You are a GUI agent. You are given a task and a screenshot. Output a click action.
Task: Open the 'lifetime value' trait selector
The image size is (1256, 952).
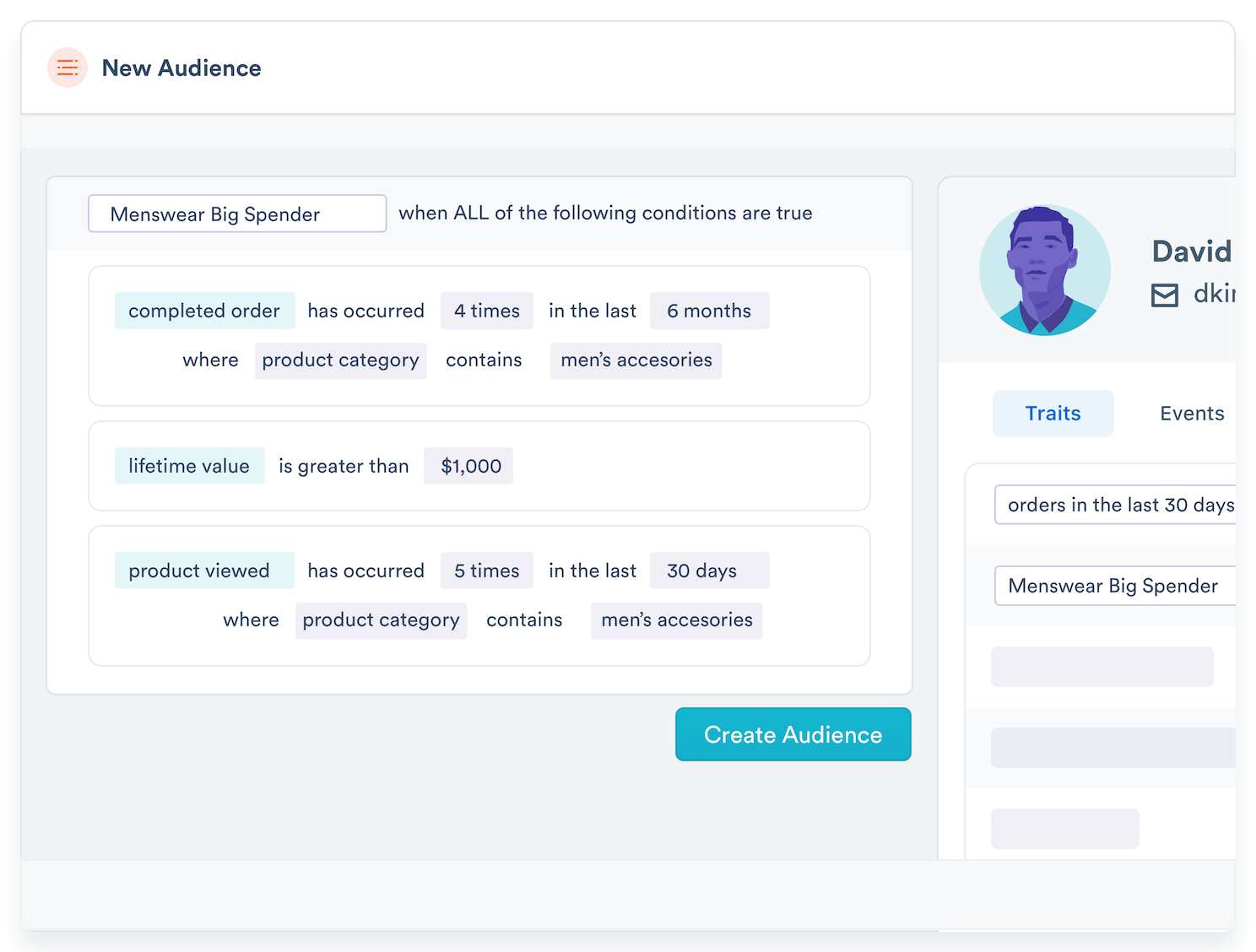[x=189, y=466]
